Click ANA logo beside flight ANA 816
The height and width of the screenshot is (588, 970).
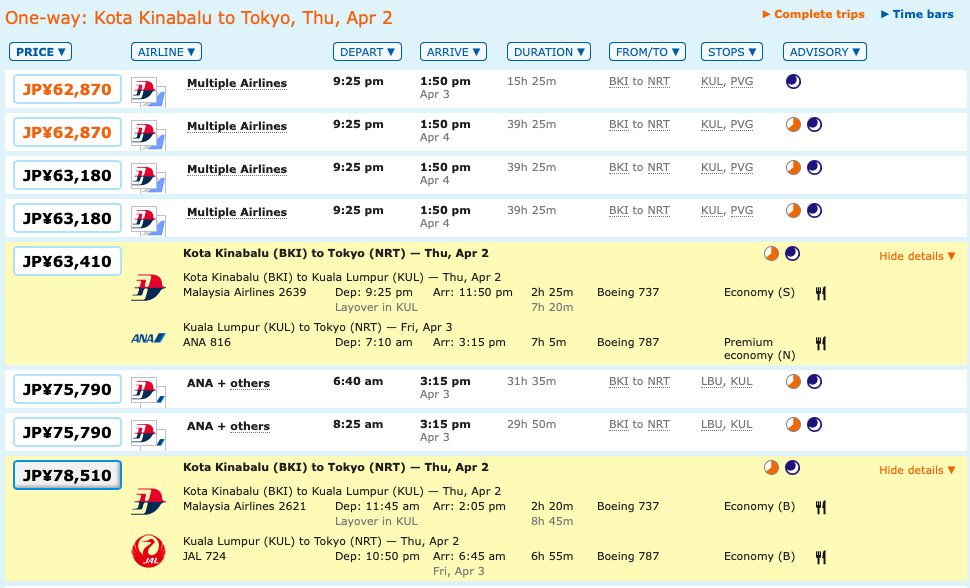(148, 338)
